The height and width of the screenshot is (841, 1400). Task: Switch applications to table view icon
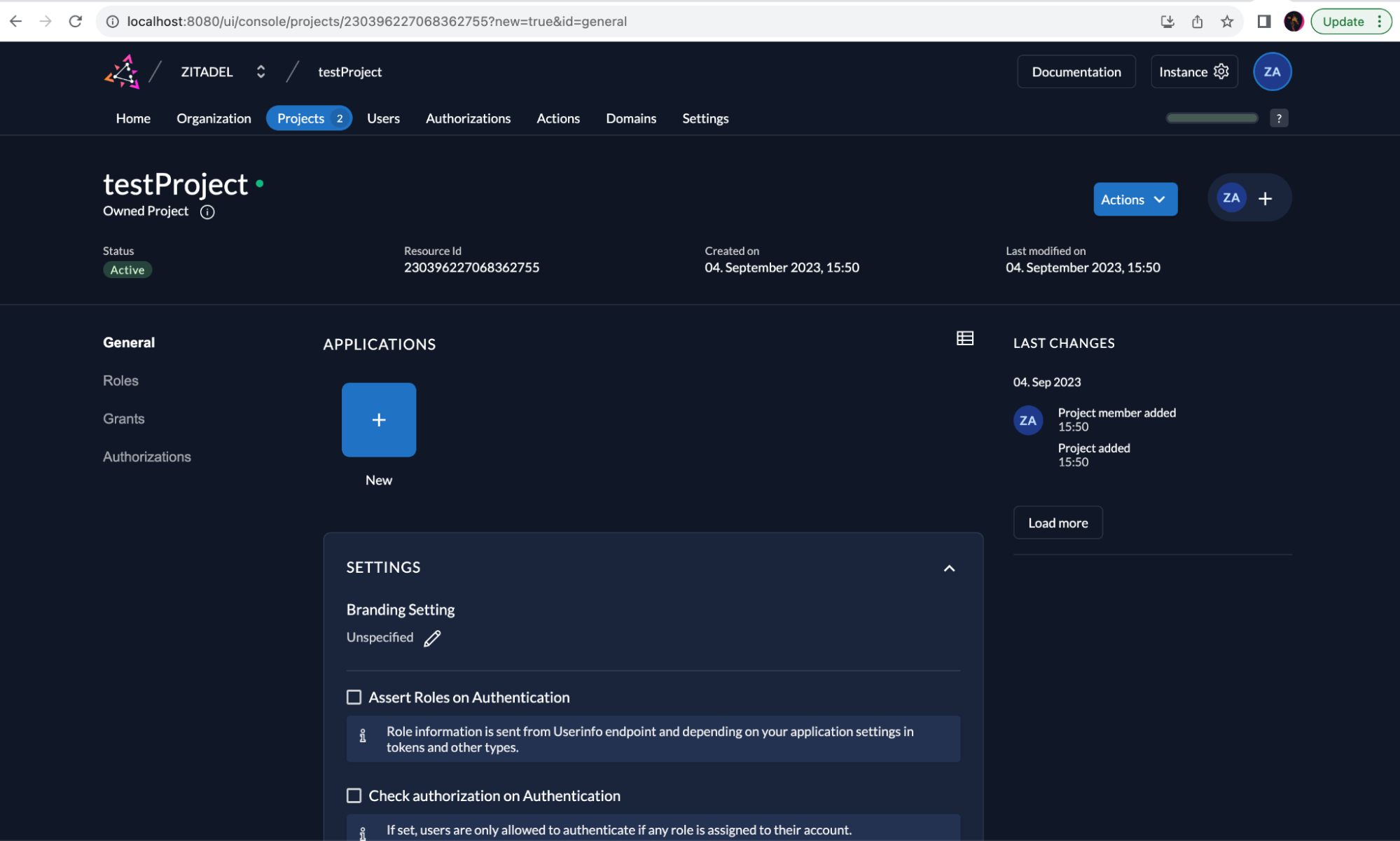click(x=964, y=338)
